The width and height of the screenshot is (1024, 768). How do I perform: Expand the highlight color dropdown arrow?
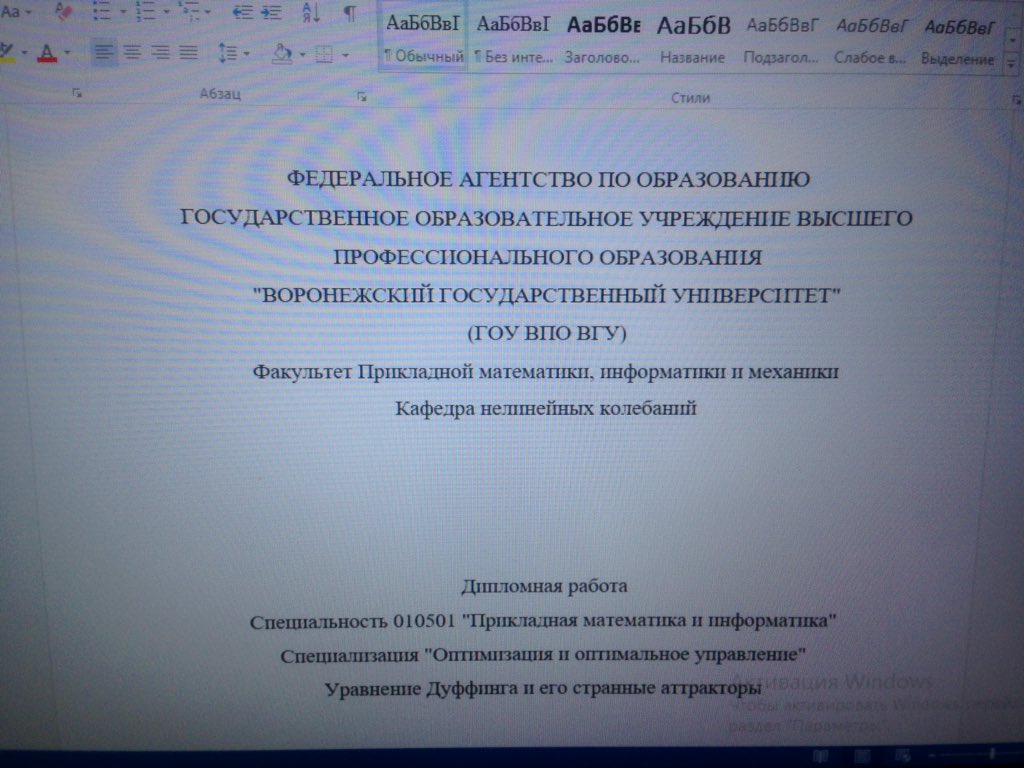(x=24, y=52)
